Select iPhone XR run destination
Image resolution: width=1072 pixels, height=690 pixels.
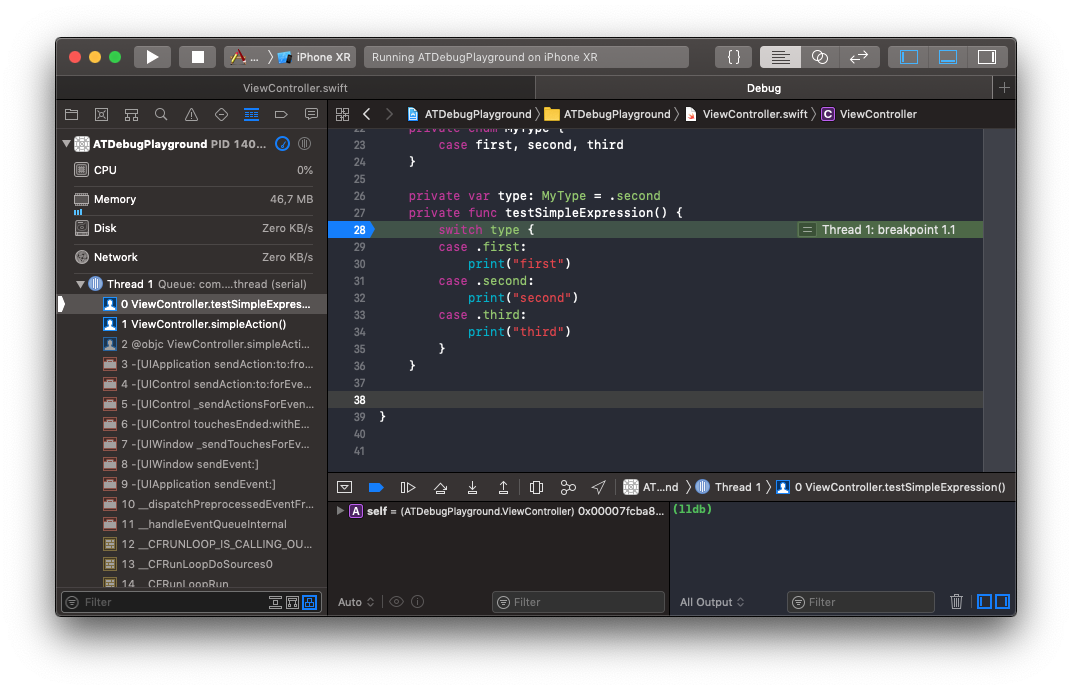315,57
